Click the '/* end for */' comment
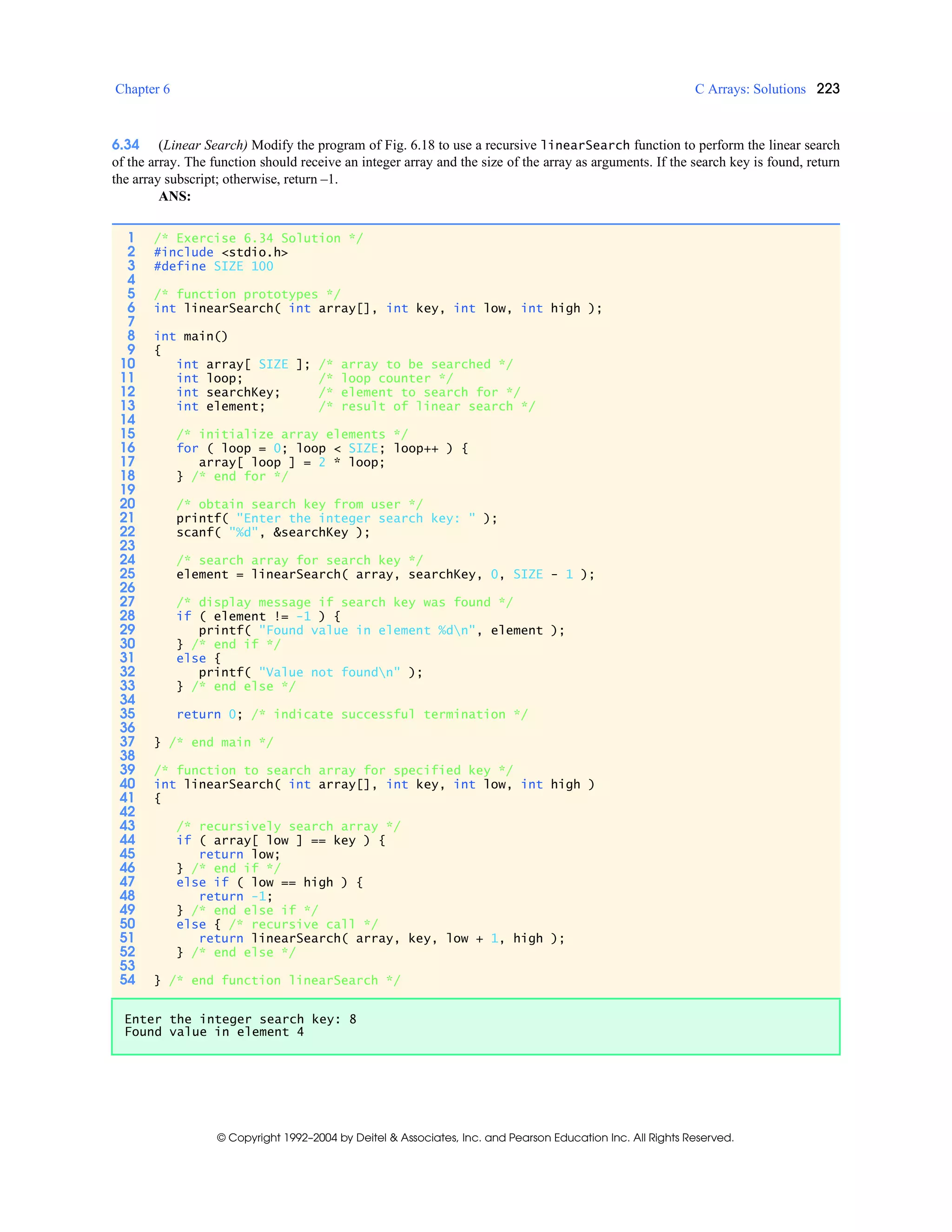 [x=240, y=476]
